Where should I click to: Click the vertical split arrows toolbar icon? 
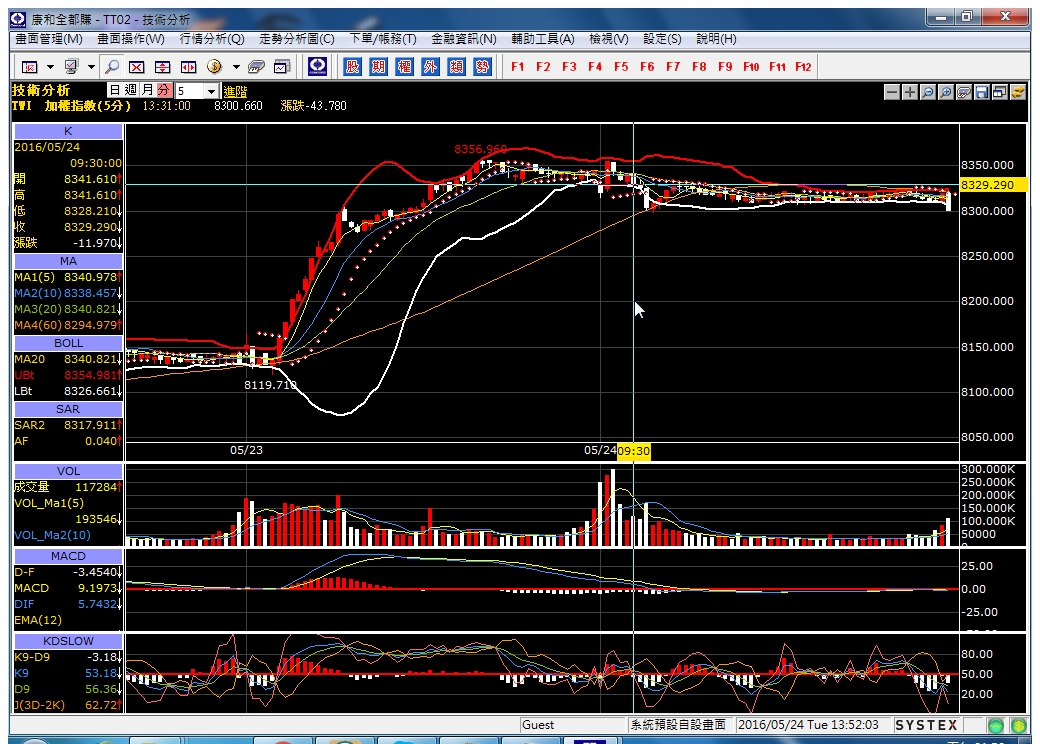point(162,67)
